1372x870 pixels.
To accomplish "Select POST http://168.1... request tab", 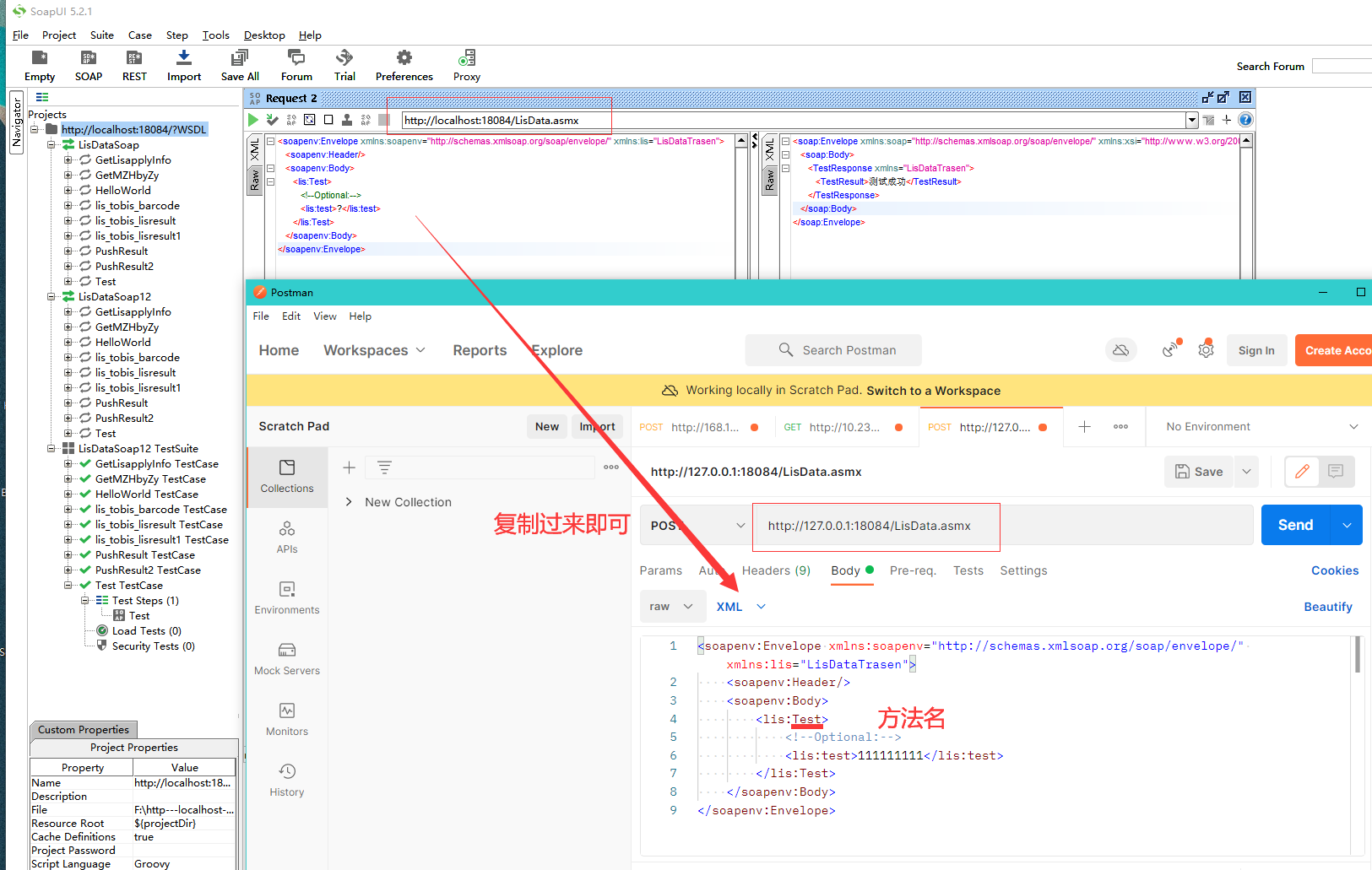I will tap(698, 427).
